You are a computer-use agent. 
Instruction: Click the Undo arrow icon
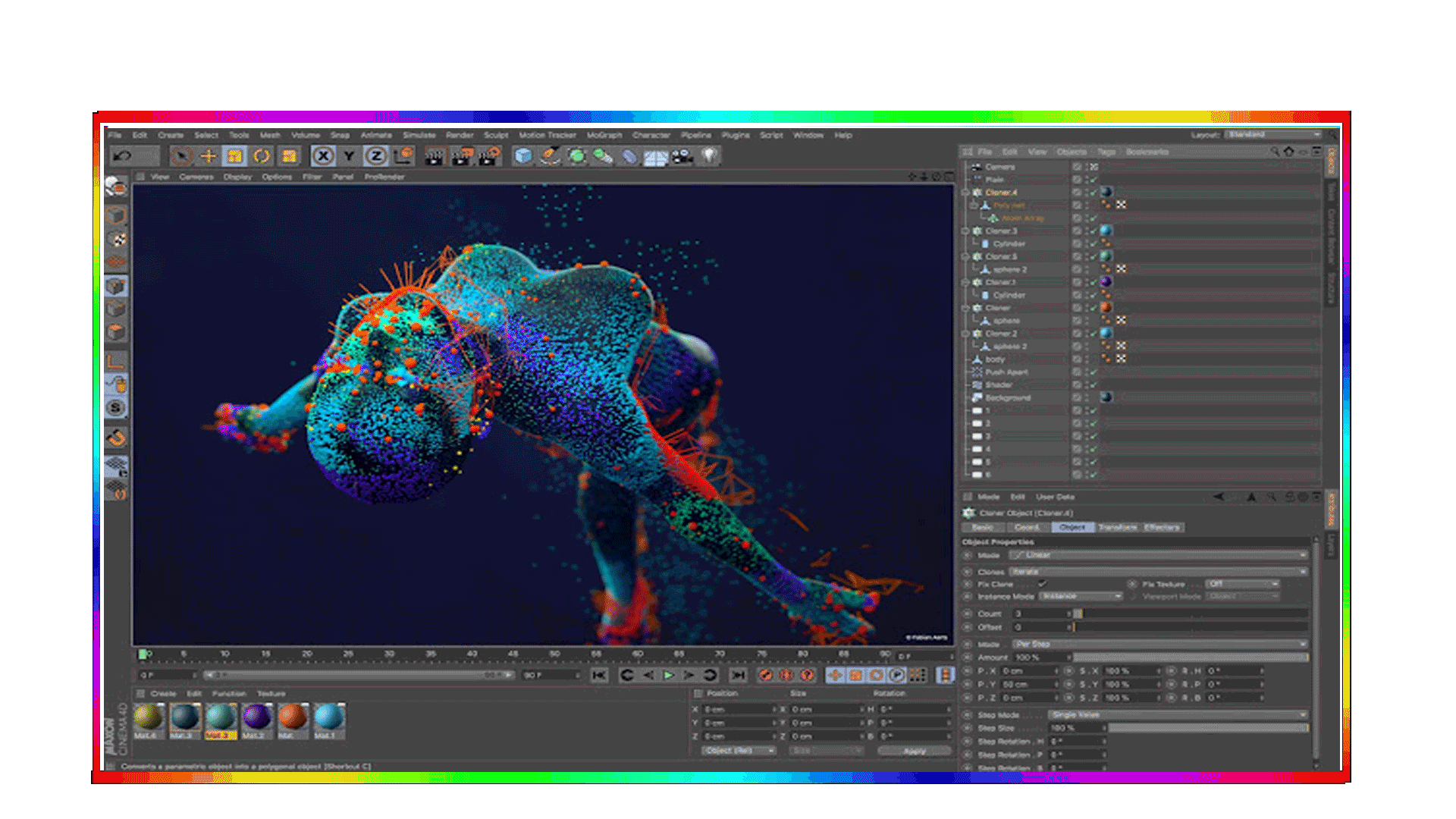click(122, 156)
